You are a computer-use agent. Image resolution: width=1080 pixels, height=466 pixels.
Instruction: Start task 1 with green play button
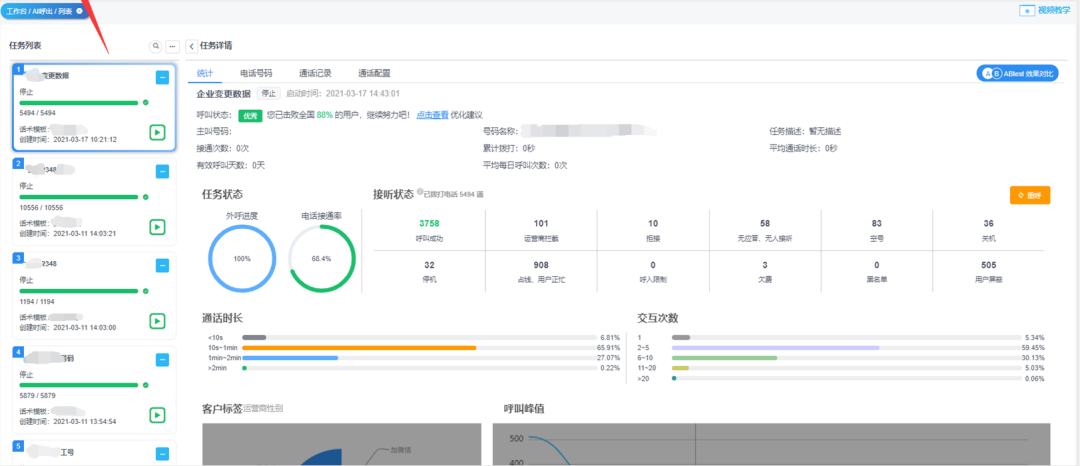click(158, 132)
